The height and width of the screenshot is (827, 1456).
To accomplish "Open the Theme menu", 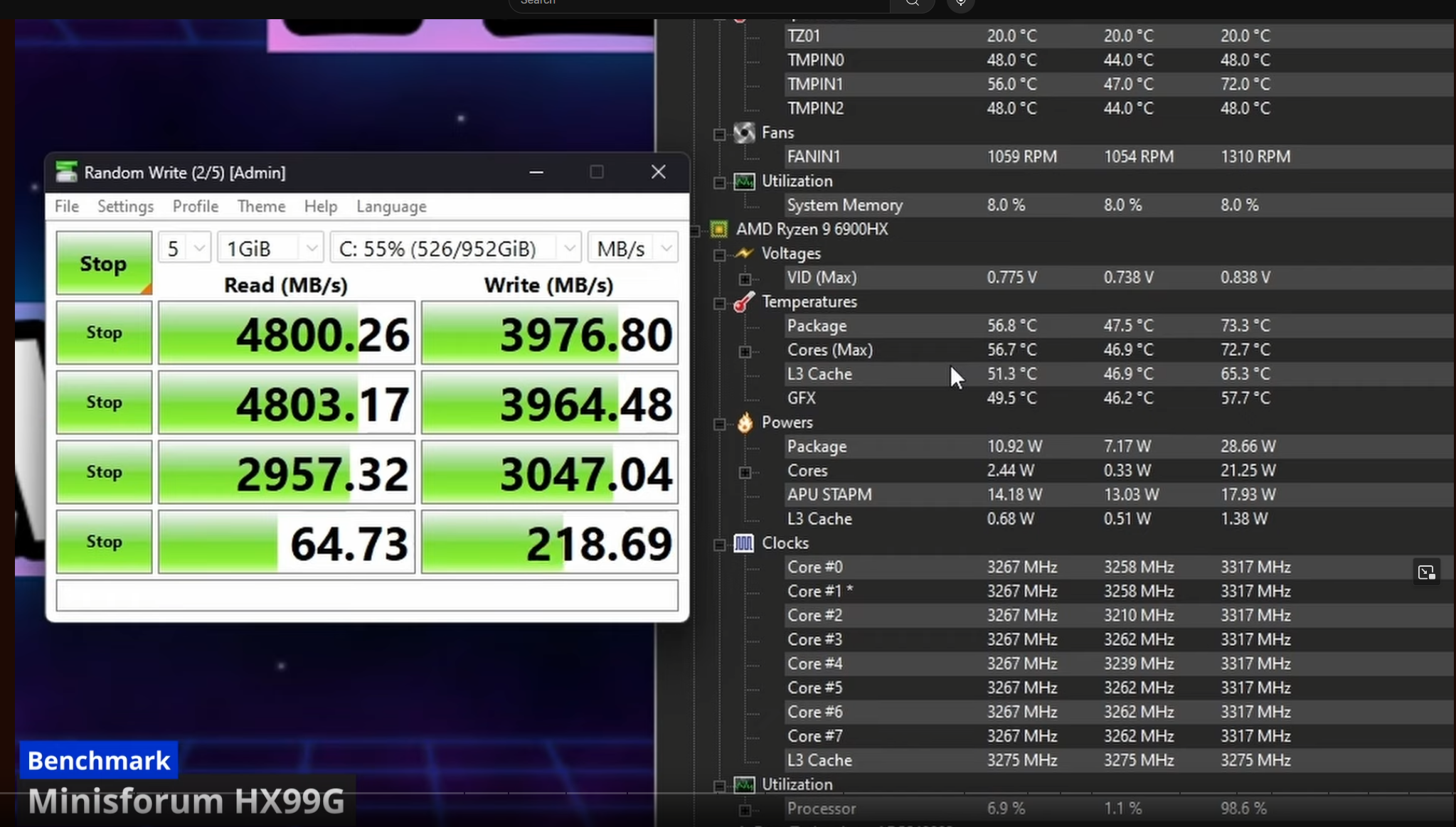I will coord(261,206).
